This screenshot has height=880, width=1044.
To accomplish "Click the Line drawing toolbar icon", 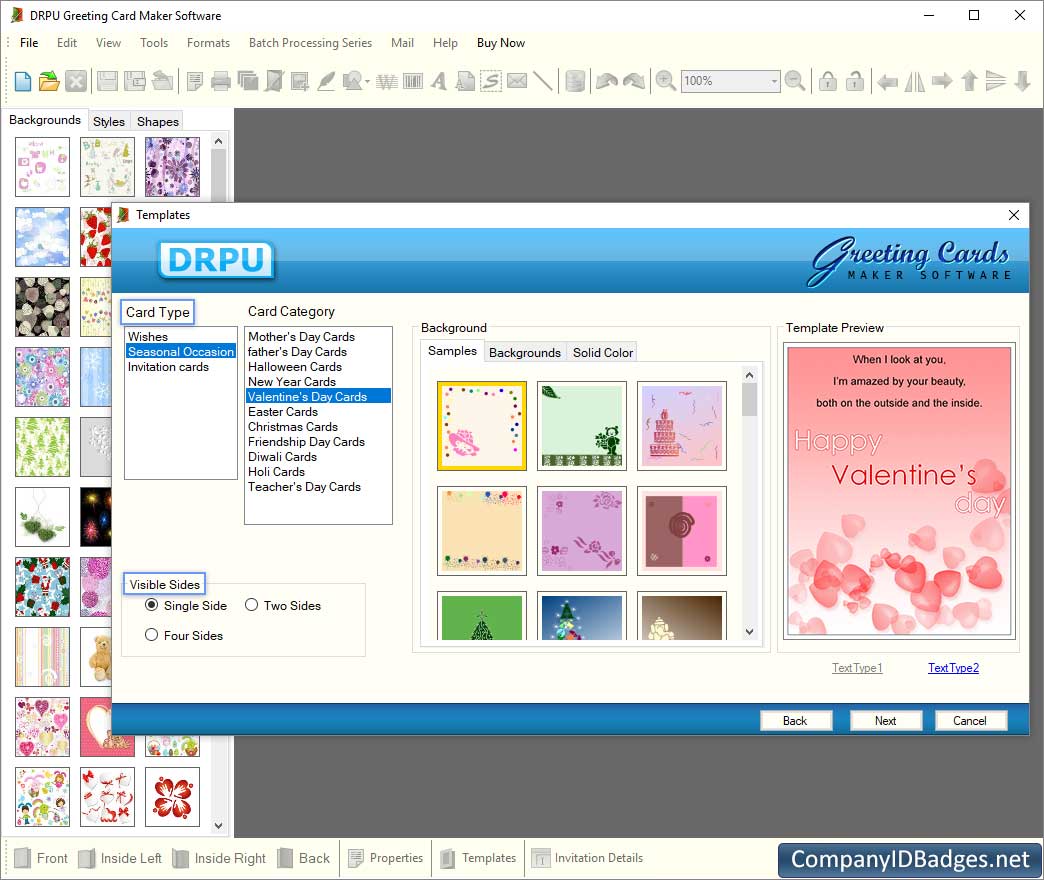I will tap(543, 81).
